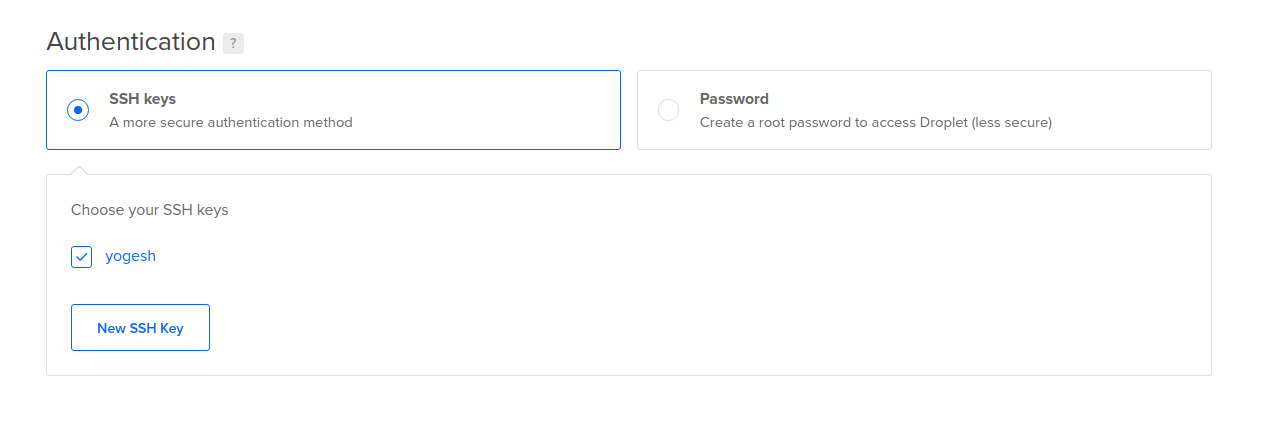Screen dimensions: 1261x424
Task: Click 'Create a root password' description text
Action: coord(790,123)
